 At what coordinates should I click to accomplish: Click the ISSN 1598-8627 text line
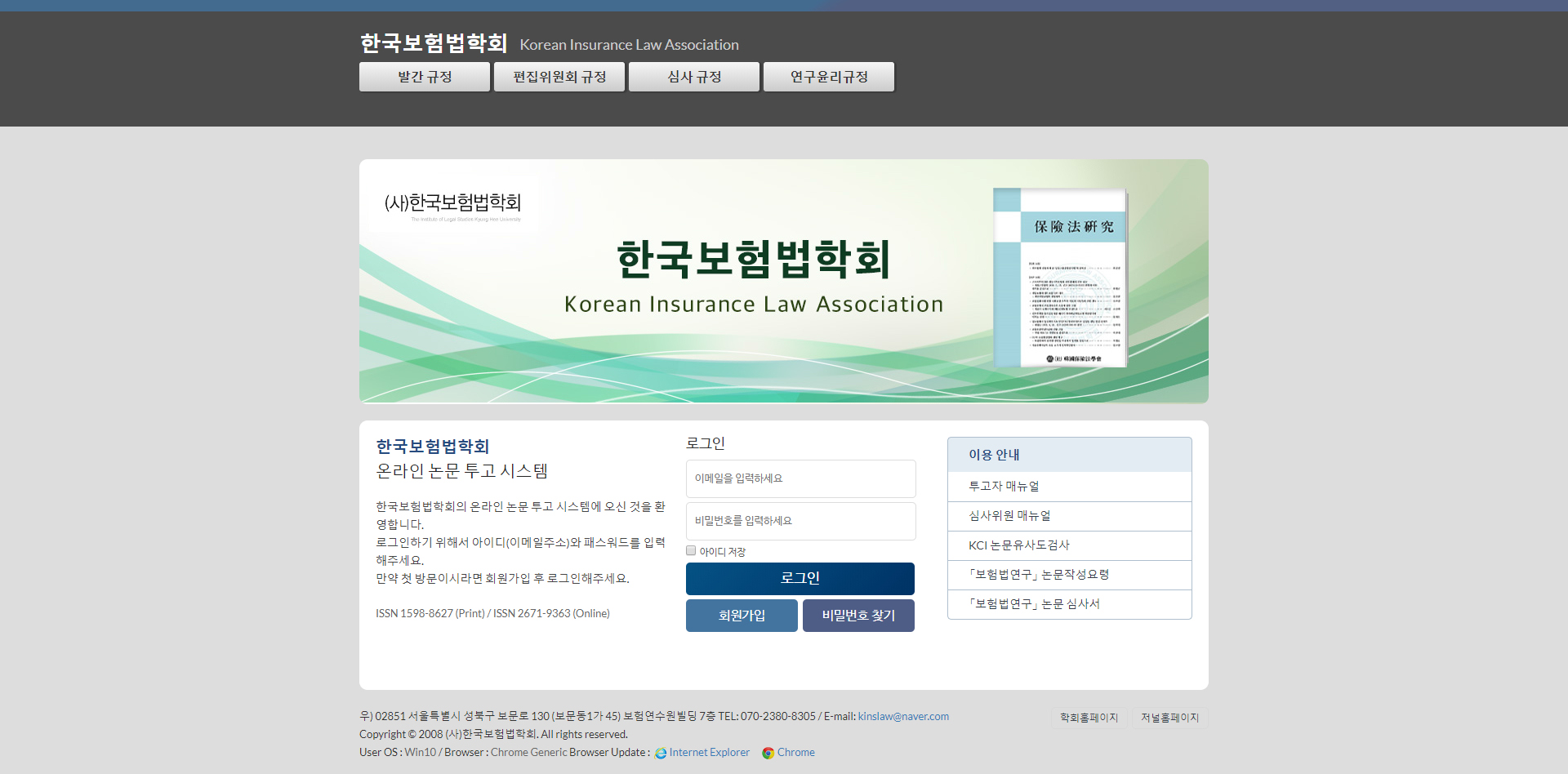pyautogui.click(x=492, y=613)
